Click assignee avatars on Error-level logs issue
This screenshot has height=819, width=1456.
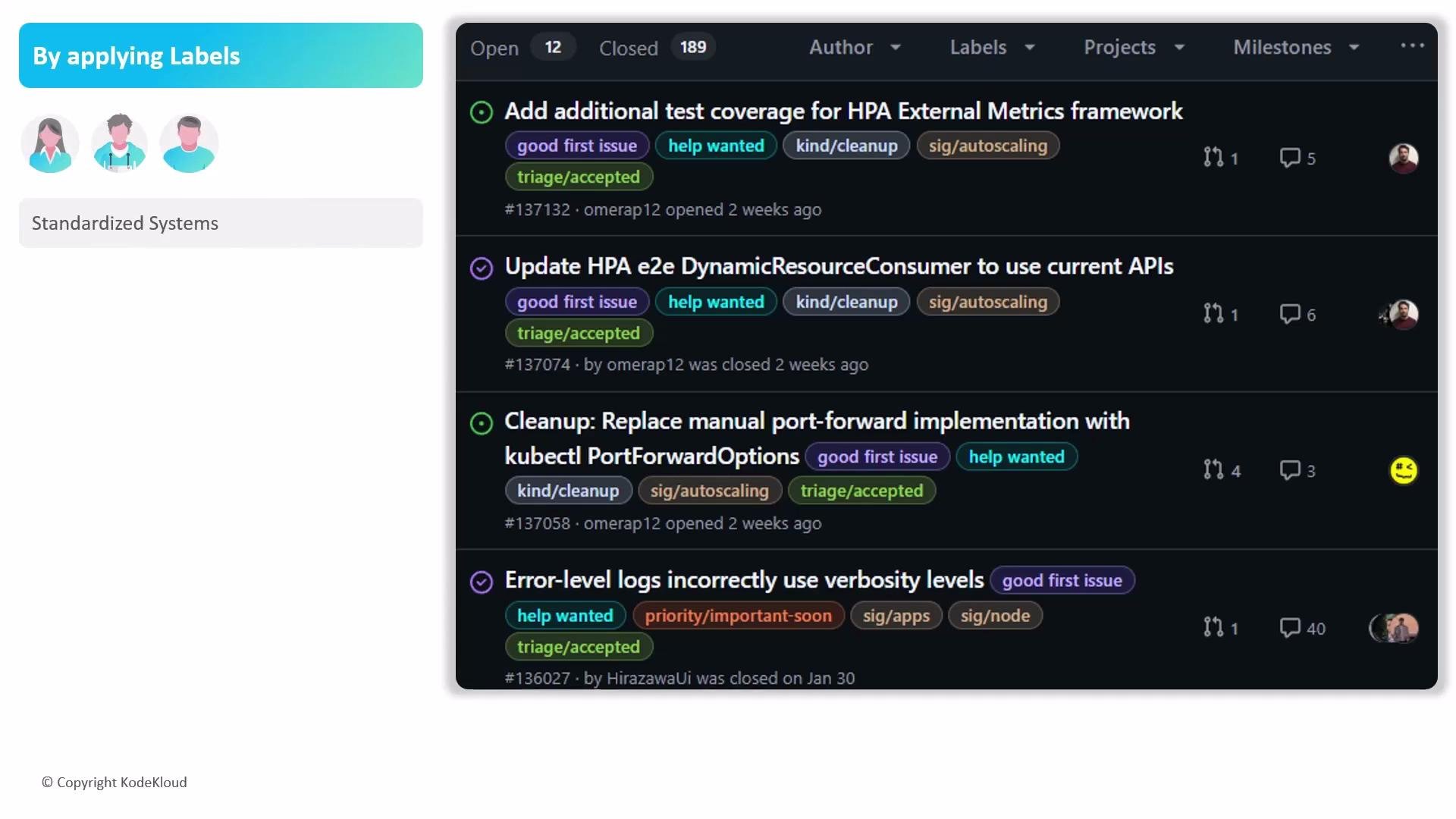pos(1394,628)
